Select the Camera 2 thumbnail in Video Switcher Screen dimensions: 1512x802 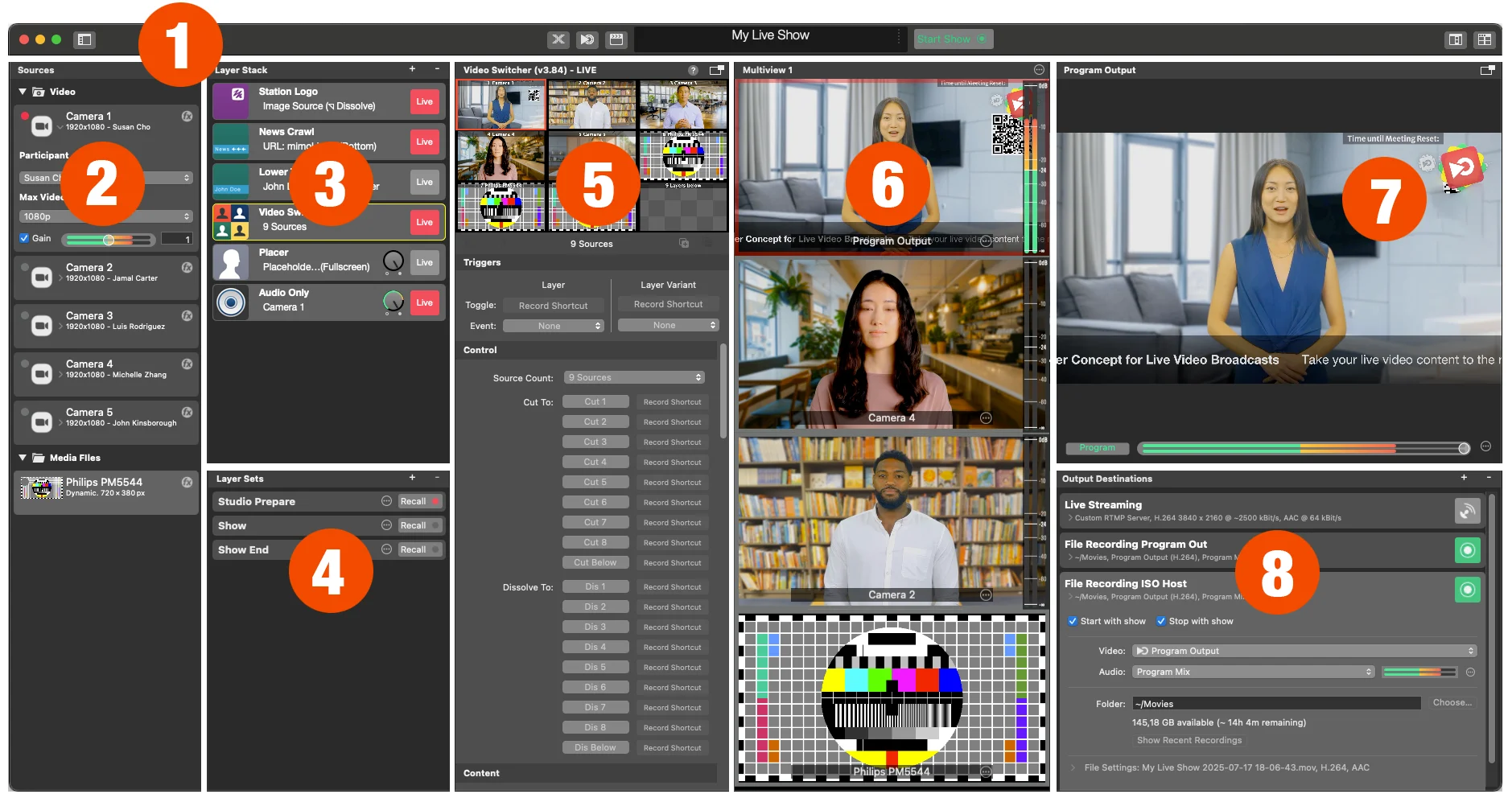click(592, 105)
